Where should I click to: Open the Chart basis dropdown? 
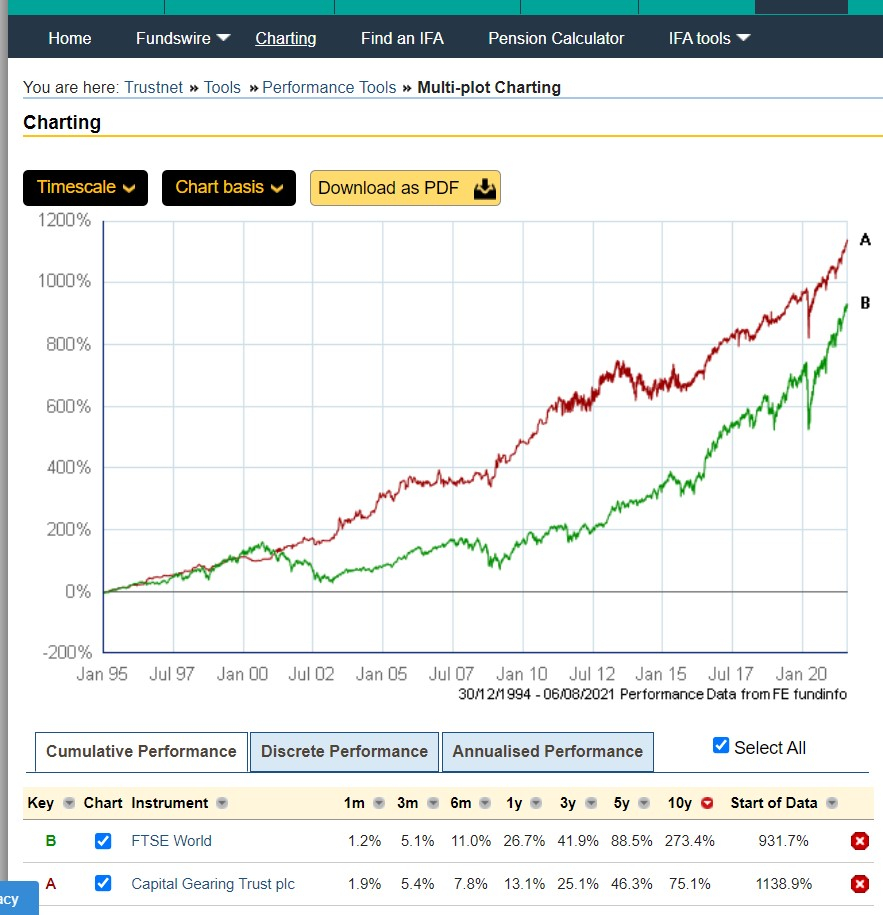coord(229,188)
